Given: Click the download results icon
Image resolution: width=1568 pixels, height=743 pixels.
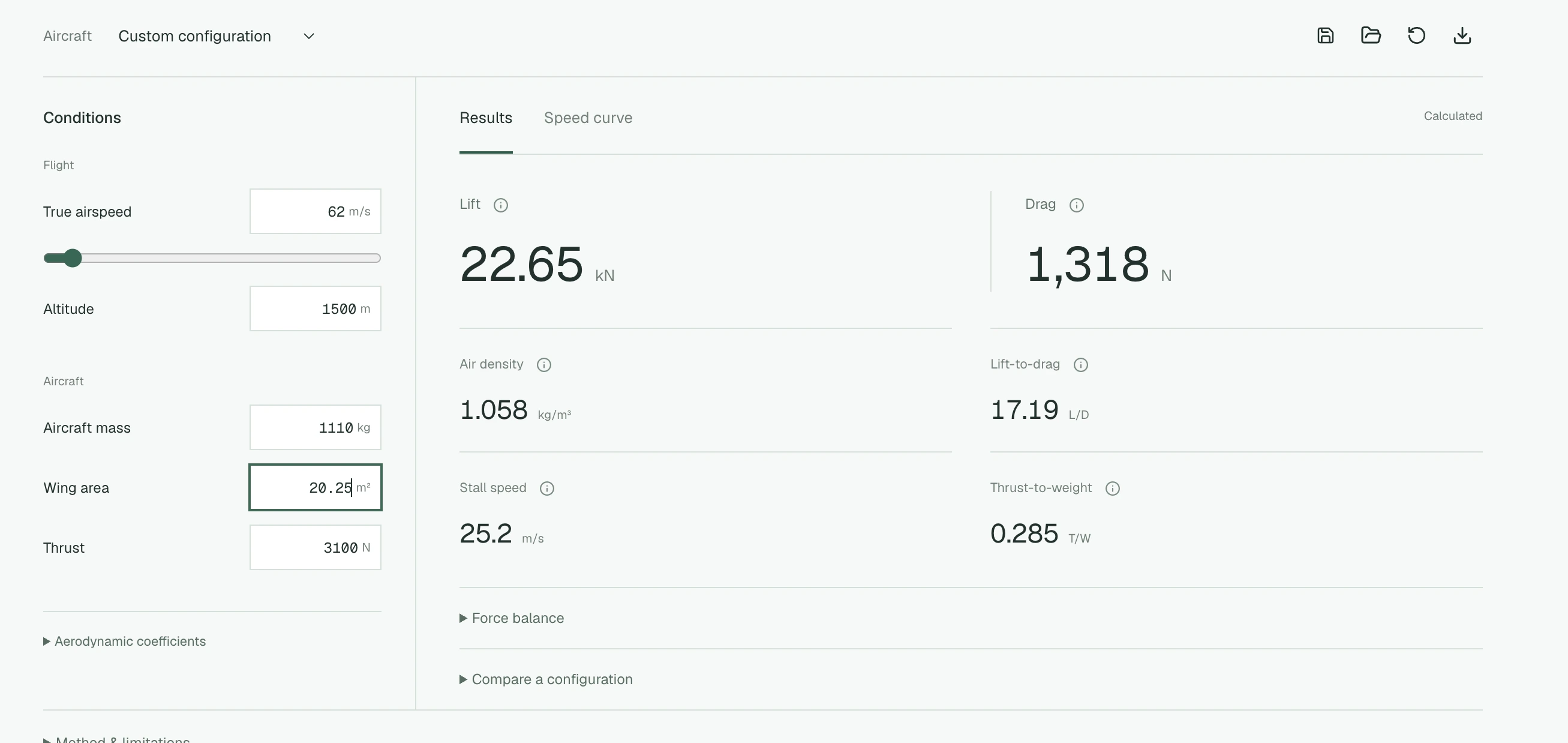Looking at the screenshot, I should click(x=1462, y=36).
